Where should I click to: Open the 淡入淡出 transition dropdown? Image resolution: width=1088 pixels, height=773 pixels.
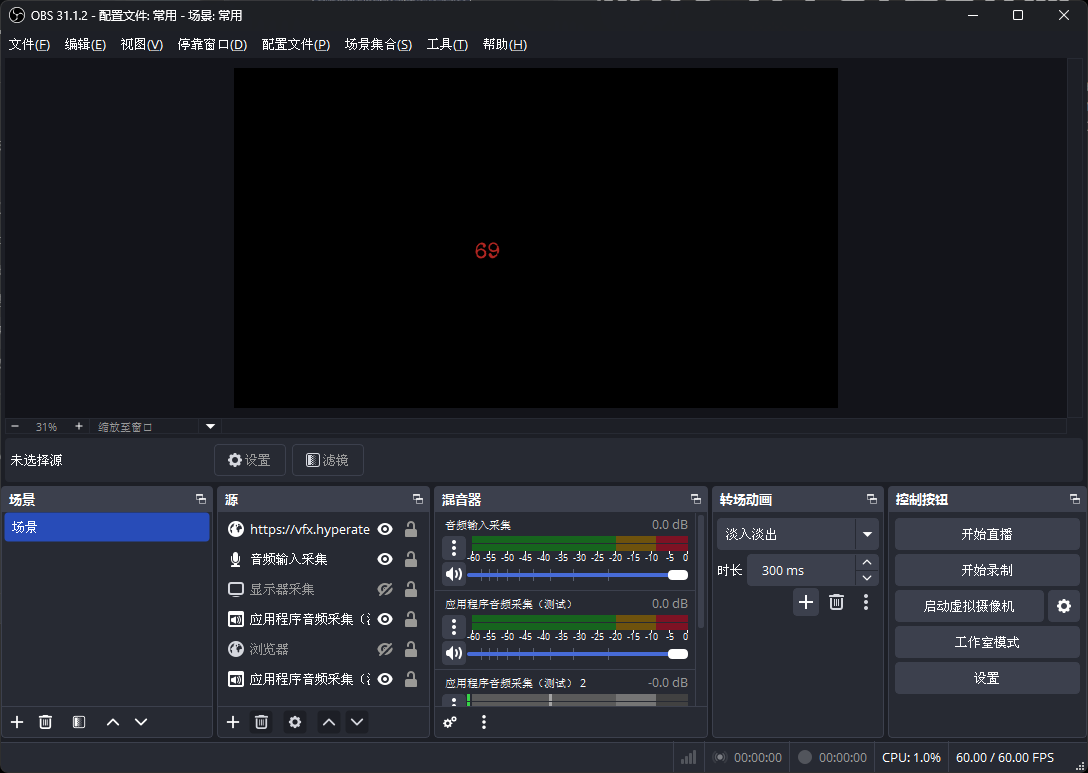[x=866, y=535]
